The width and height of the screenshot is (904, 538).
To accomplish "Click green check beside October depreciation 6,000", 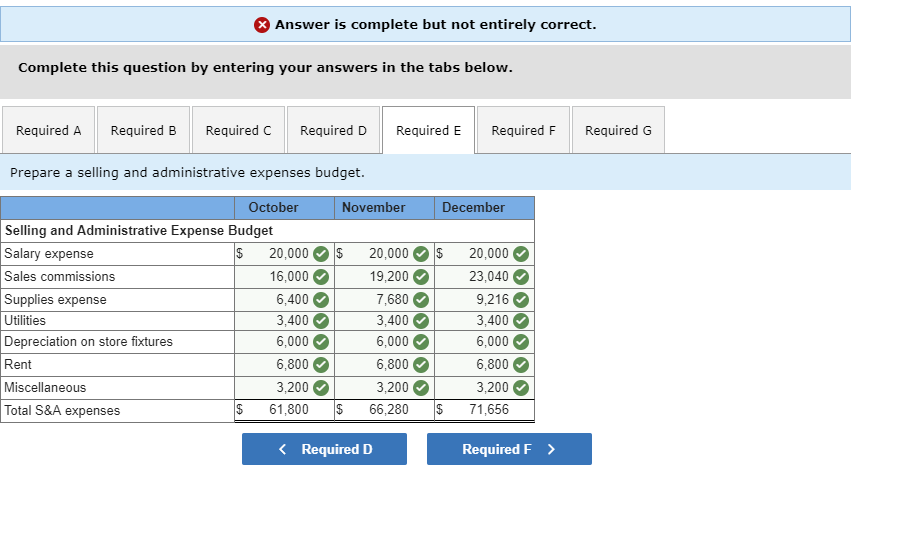I will click(321, 342).
